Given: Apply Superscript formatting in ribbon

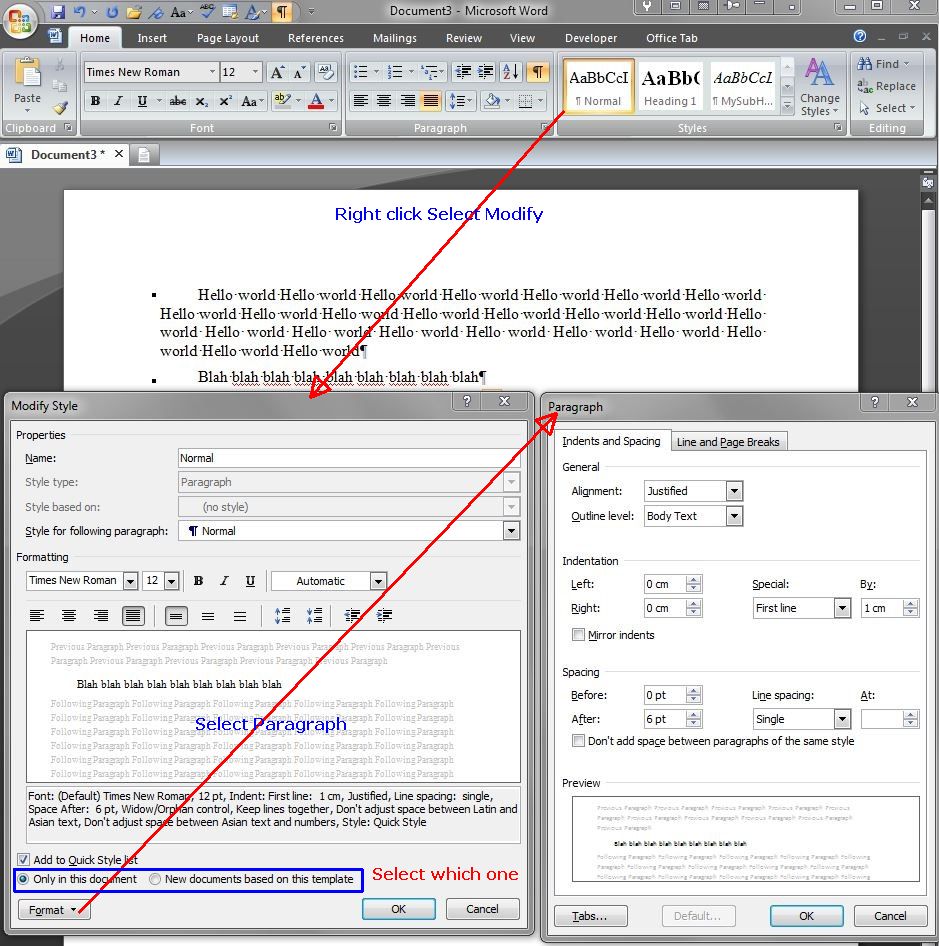Looking at the screenshot, I should (x=225, y=101).
